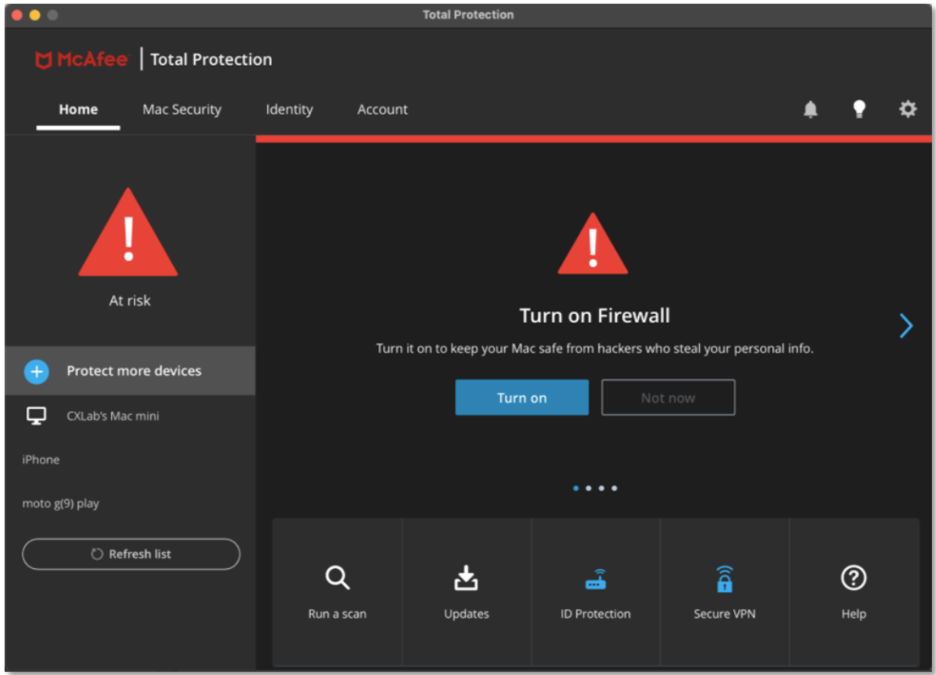This screenshot has height=675, width=936.
Task: Open the lightbulb tips icon
Action: click(858, 110)
